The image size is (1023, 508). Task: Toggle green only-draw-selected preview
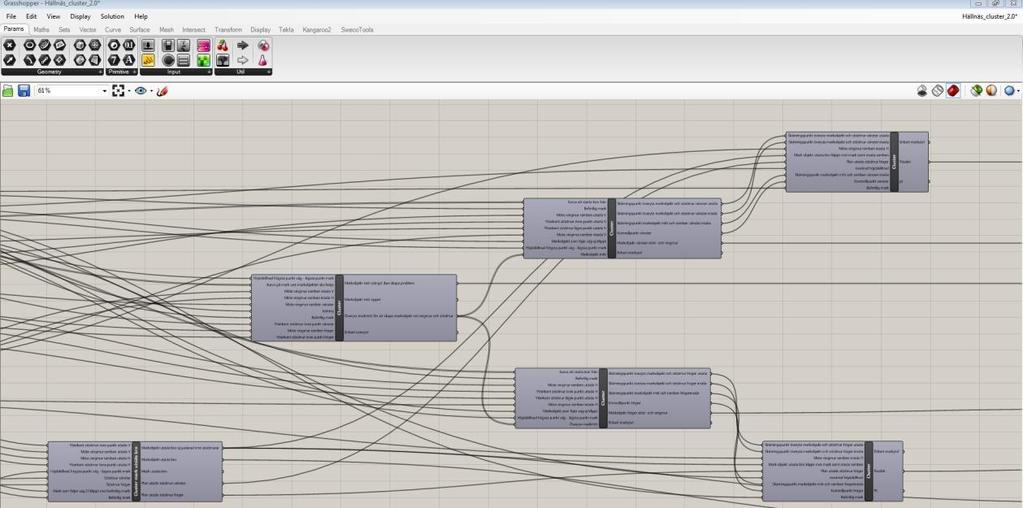tap(975, 91)
